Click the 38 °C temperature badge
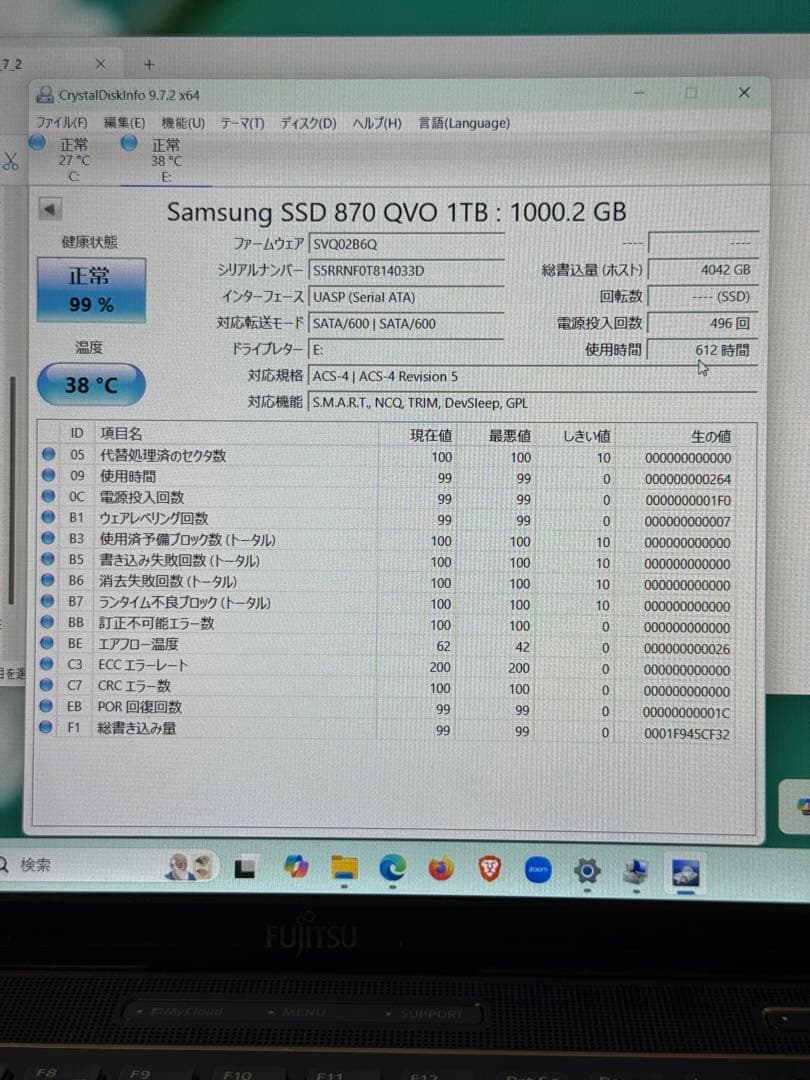 90,383
